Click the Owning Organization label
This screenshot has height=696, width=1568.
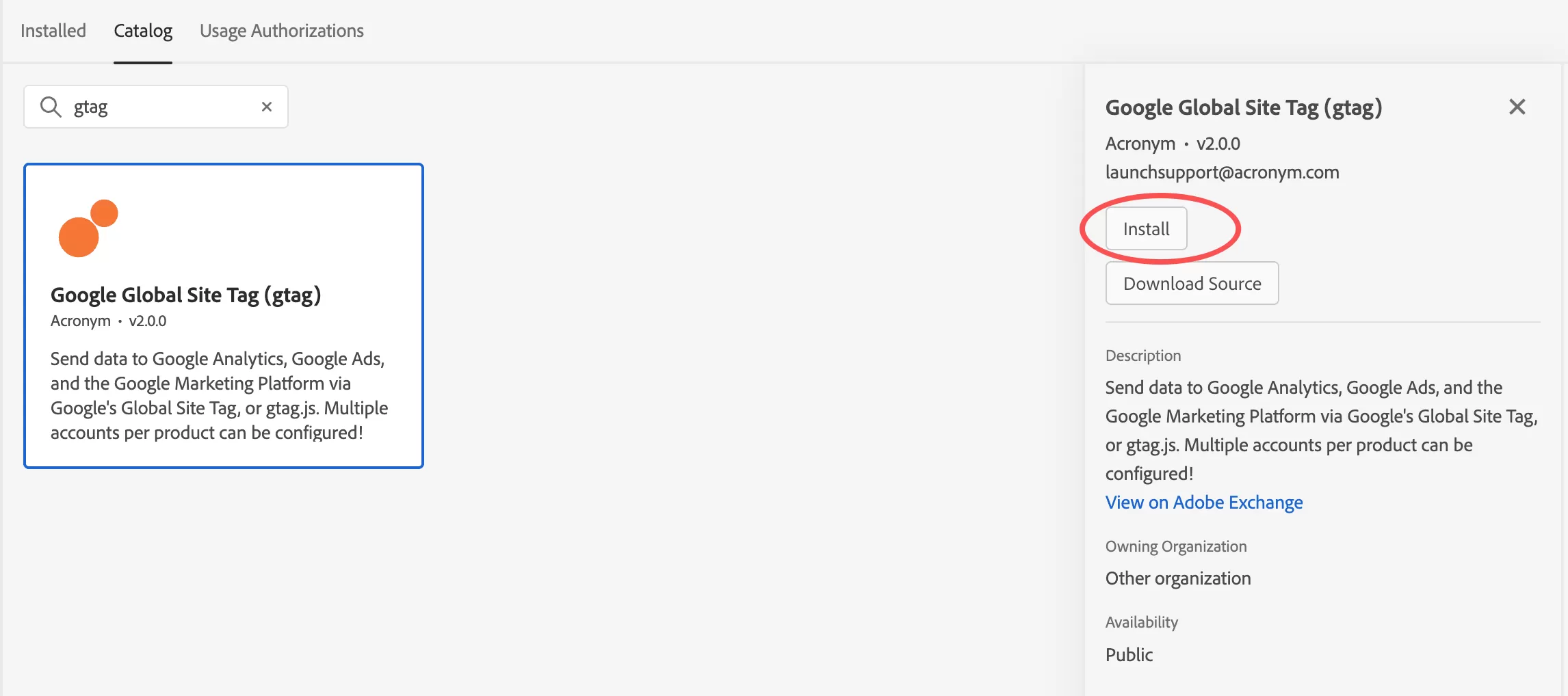pyautogui.click(x=1176, y=546)
